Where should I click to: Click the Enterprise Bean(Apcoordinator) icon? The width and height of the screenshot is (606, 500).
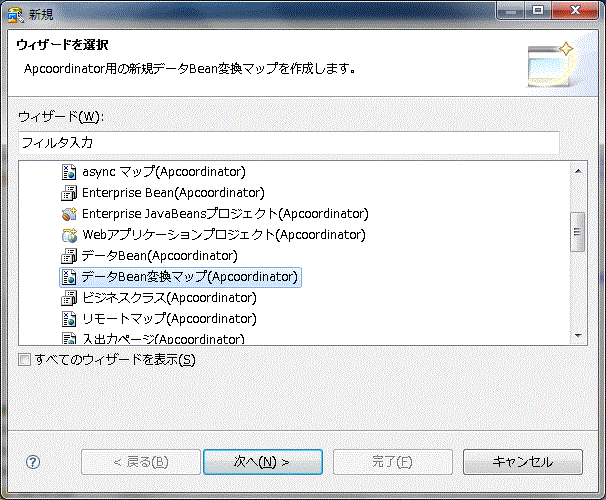coord(69,193)
